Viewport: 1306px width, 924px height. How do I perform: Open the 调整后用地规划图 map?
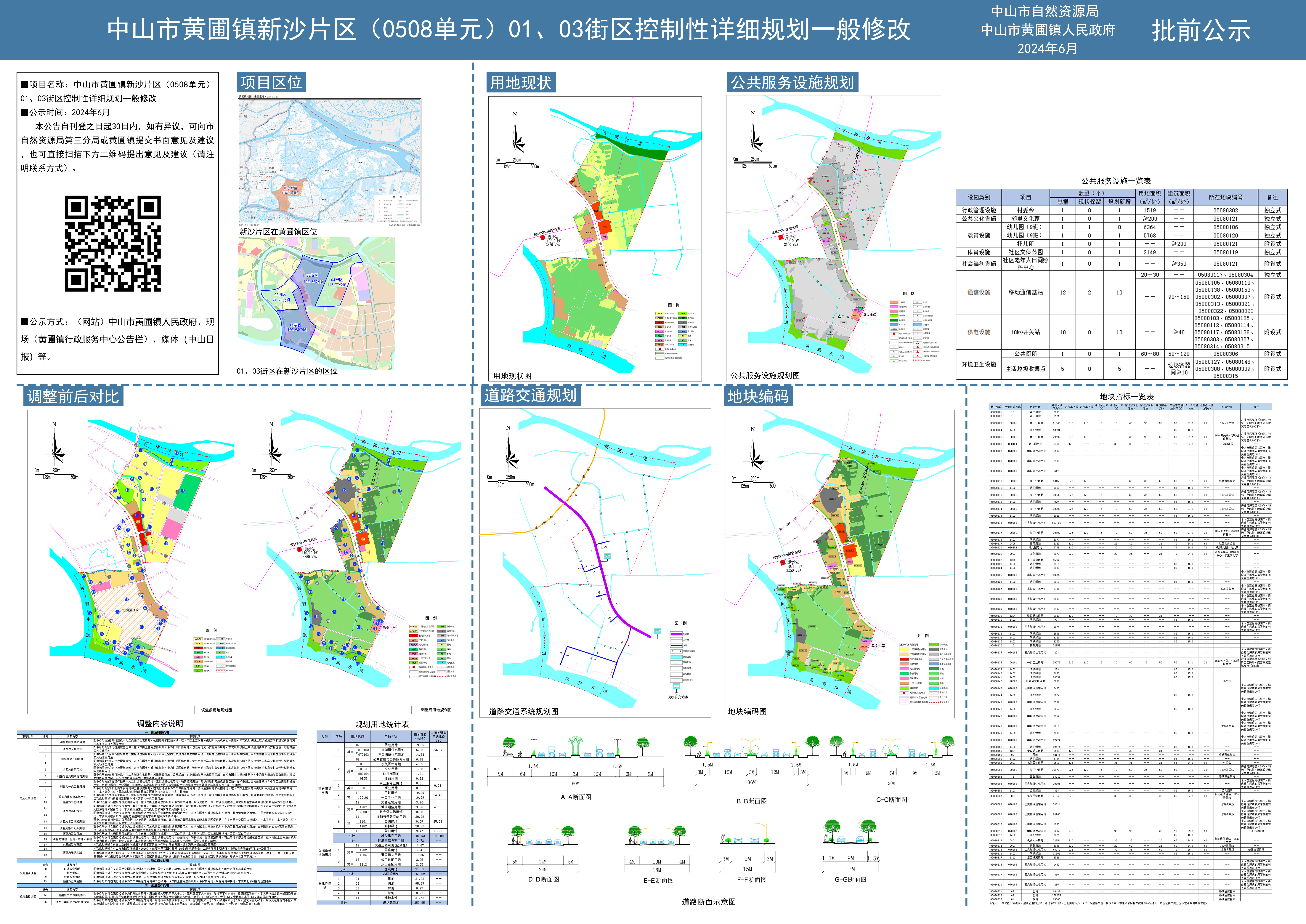[x=353, y=562]
